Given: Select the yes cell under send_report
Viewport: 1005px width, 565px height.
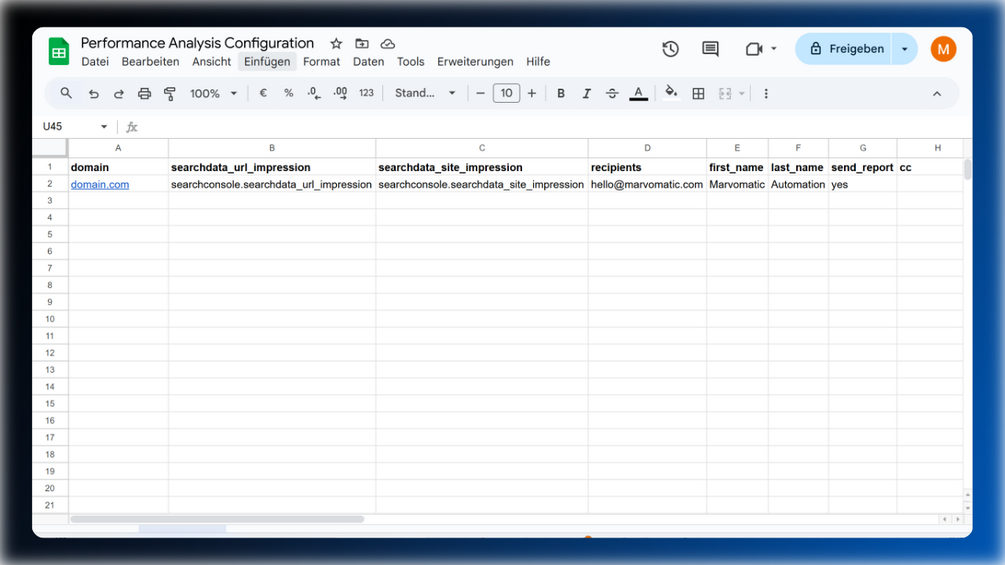Looking at the screenshot, I should pos(863,184).
